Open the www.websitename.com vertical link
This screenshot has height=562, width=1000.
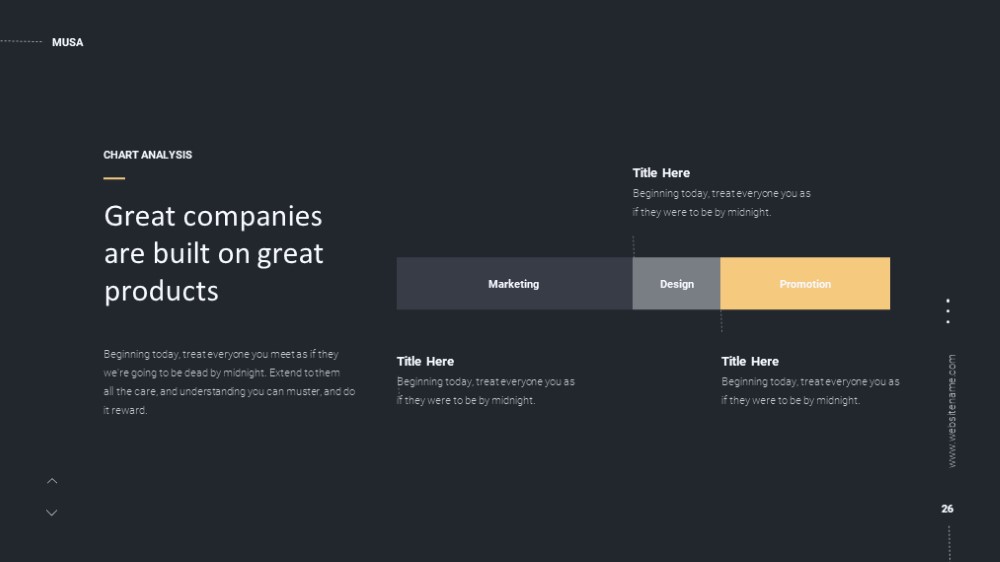tap(952, 411)
